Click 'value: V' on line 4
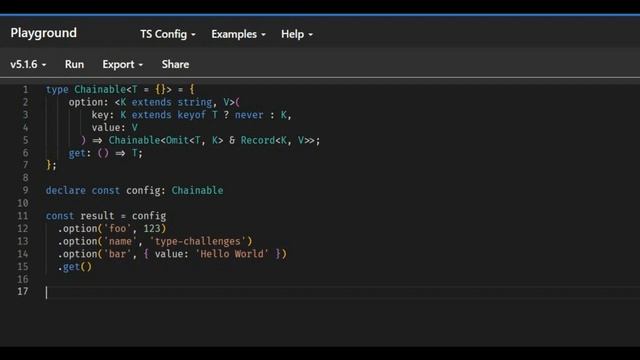The image size is (640, 360). 115,128
